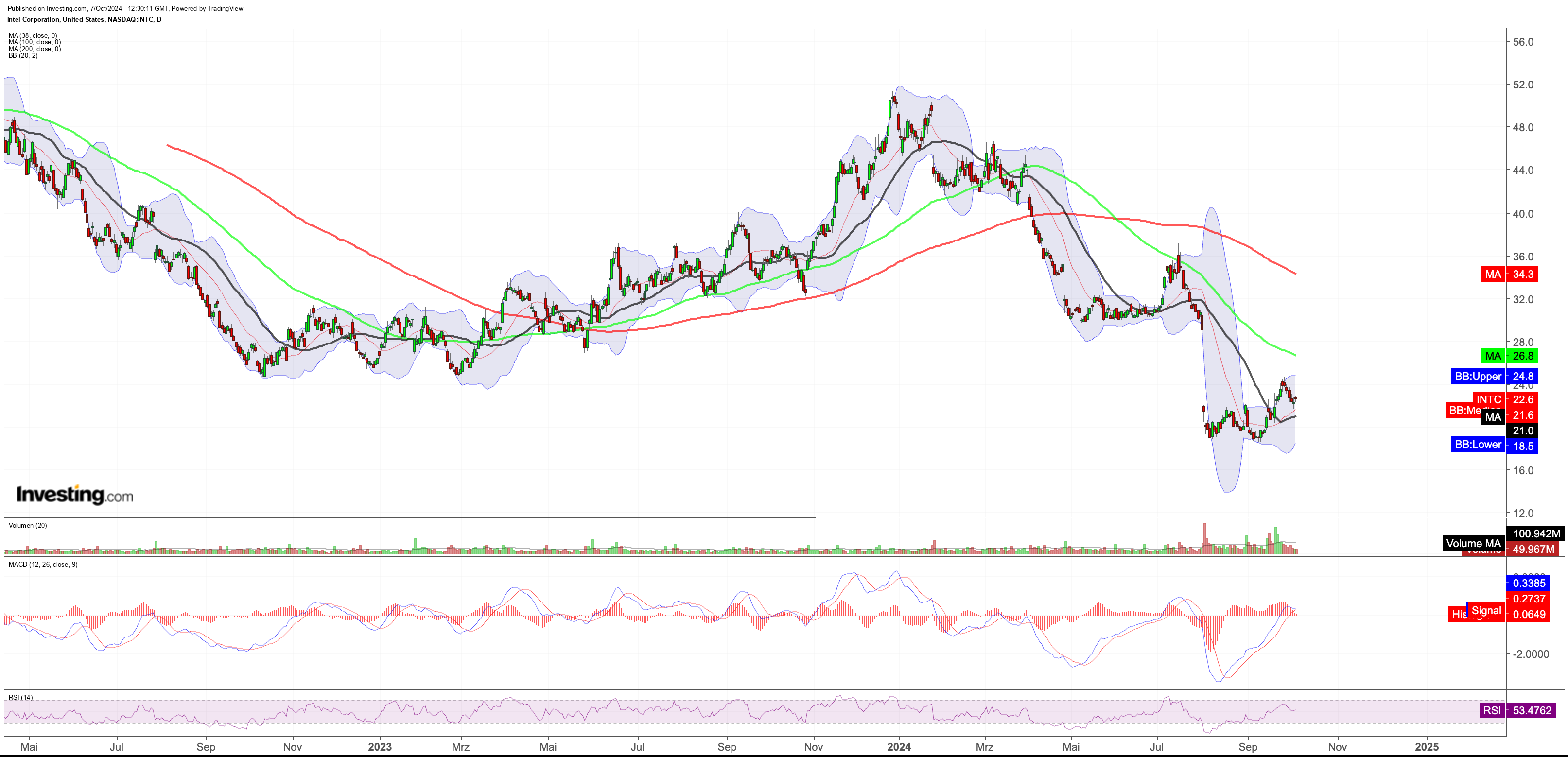This screenshot has width=1568, height=757.
Task: Click the 49.967M volume value
Action: click(1533, 549)
